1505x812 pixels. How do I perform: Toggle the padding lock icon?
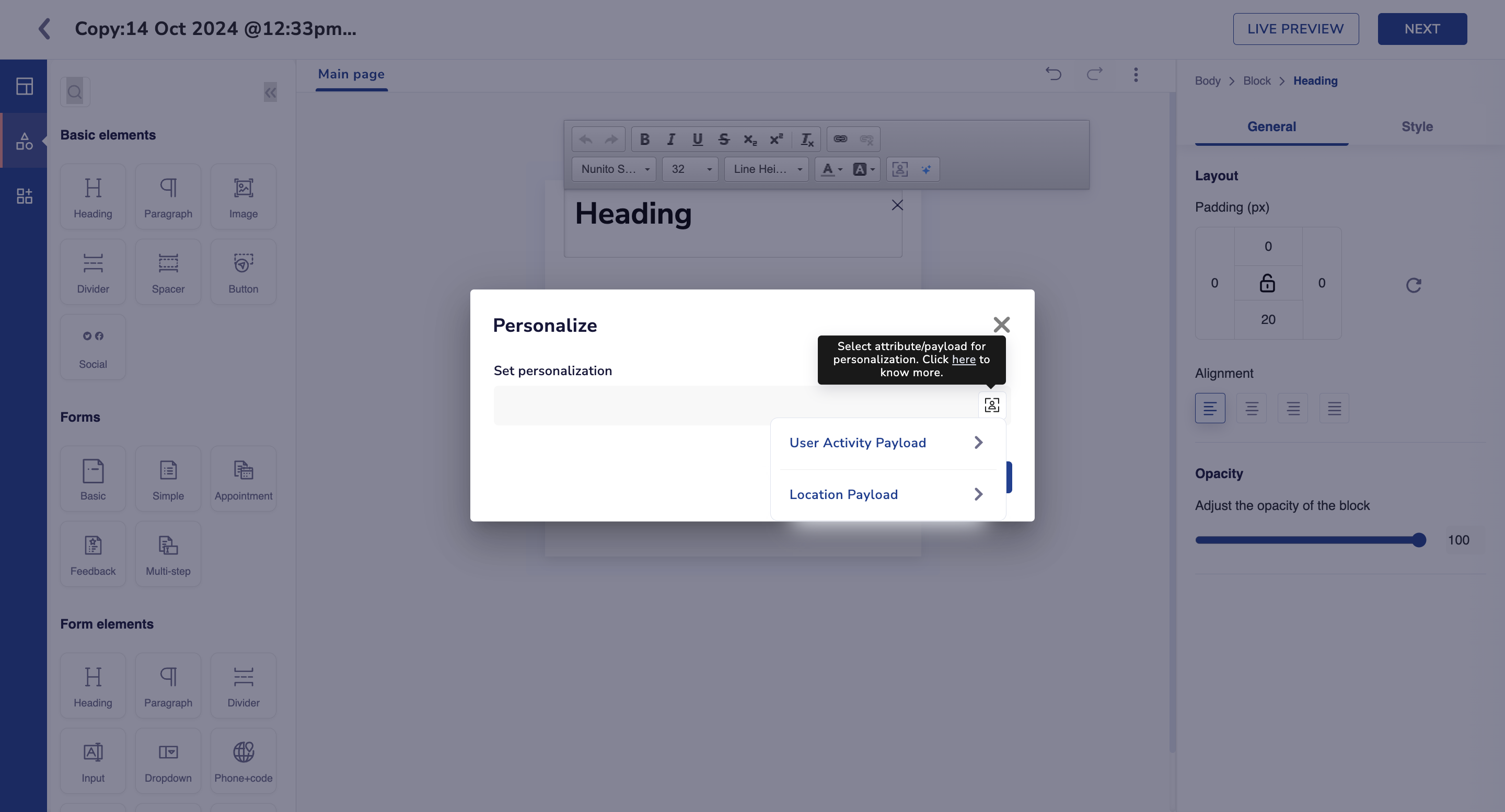pyautogui.click(x=1267, y=283)
